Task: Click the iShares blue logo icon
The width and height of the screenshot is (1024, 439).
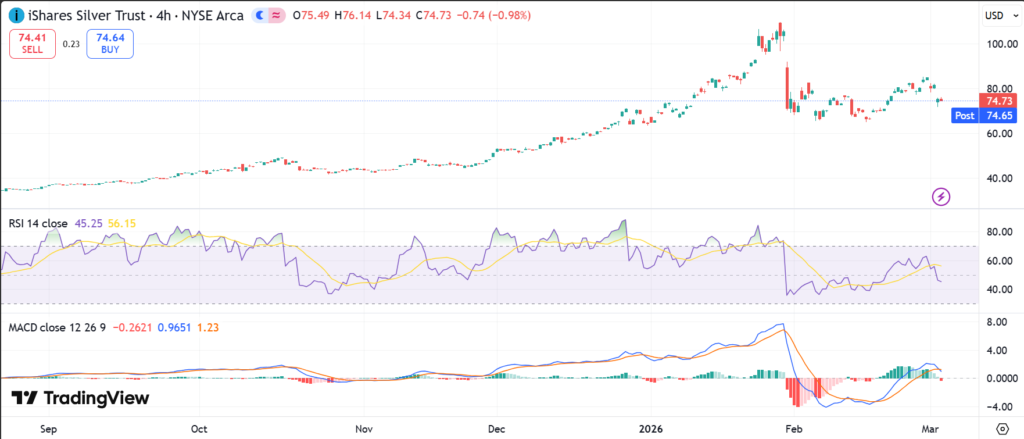Action: [14, 16]
